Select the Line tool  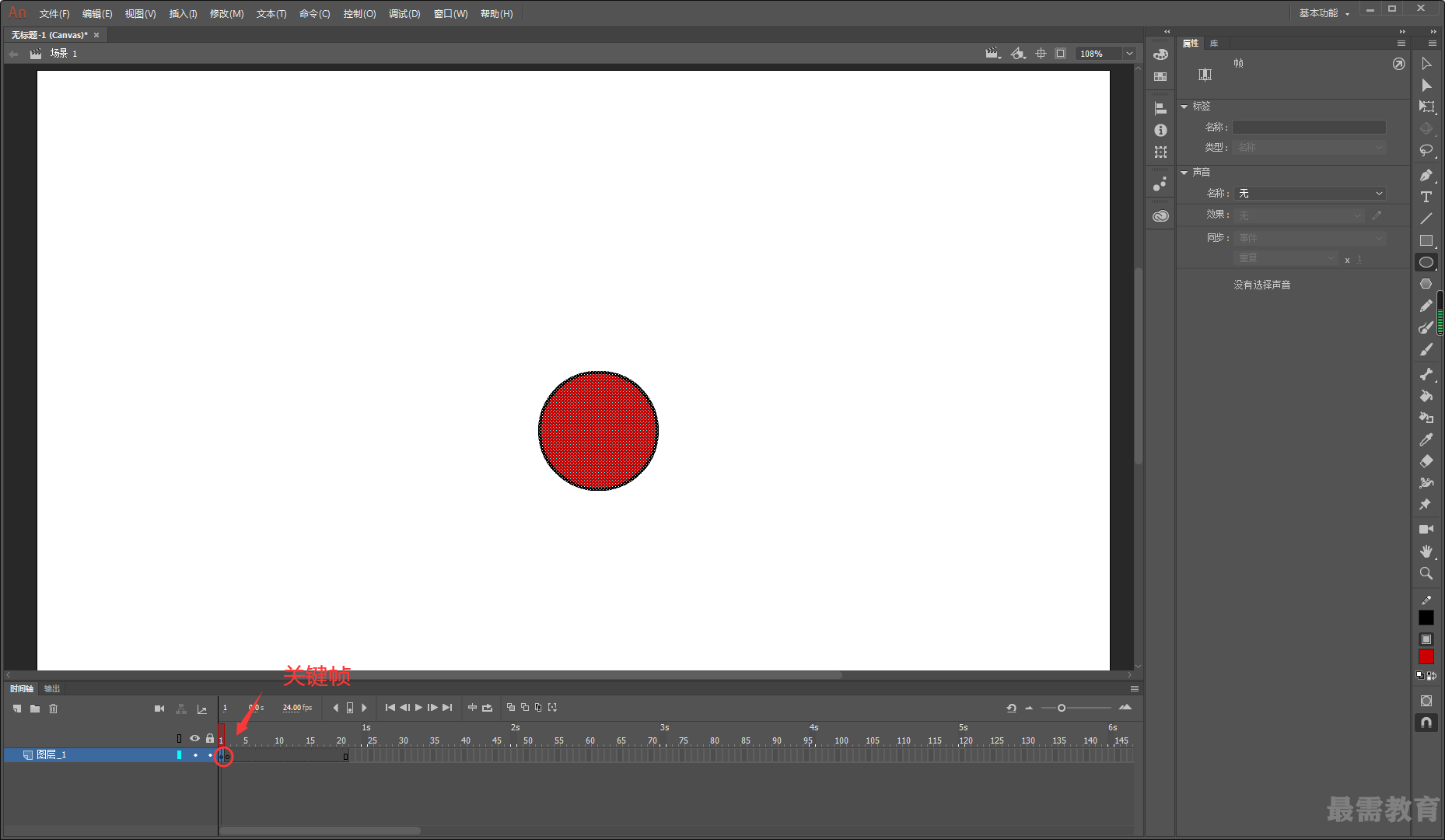[x=1426, y=219]
